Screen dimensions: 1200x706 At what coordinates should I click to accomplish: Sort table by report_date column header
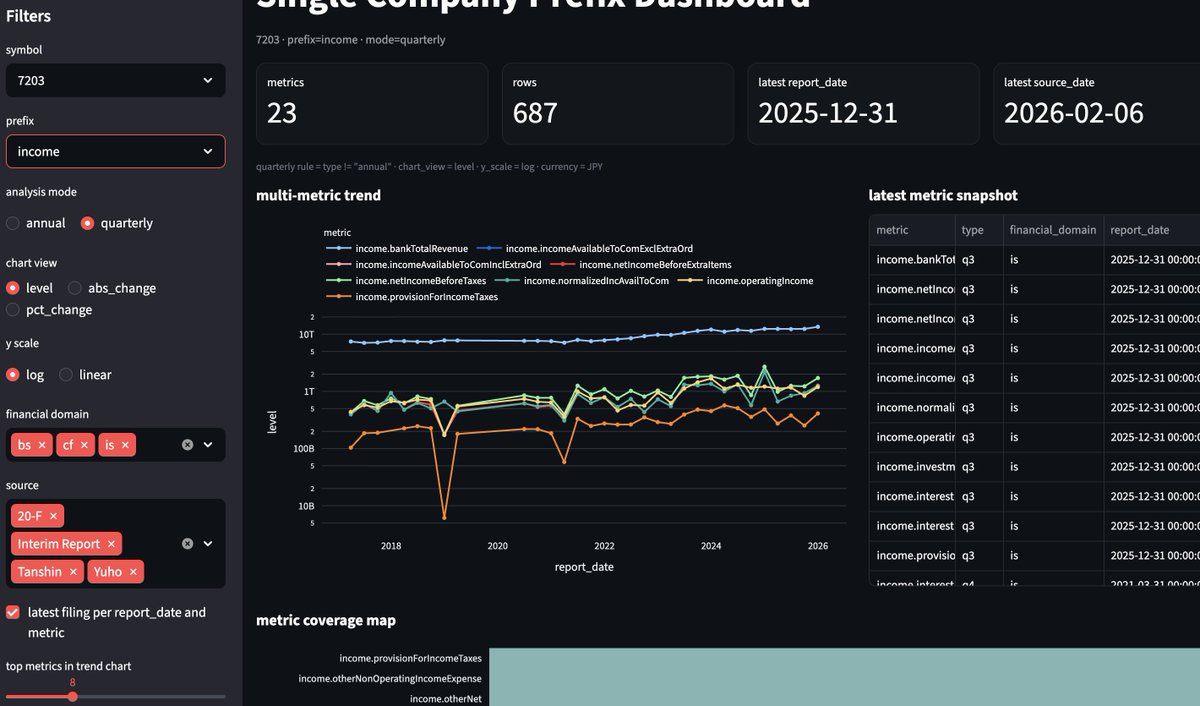pyautogui.click(x=1150, y=229)
